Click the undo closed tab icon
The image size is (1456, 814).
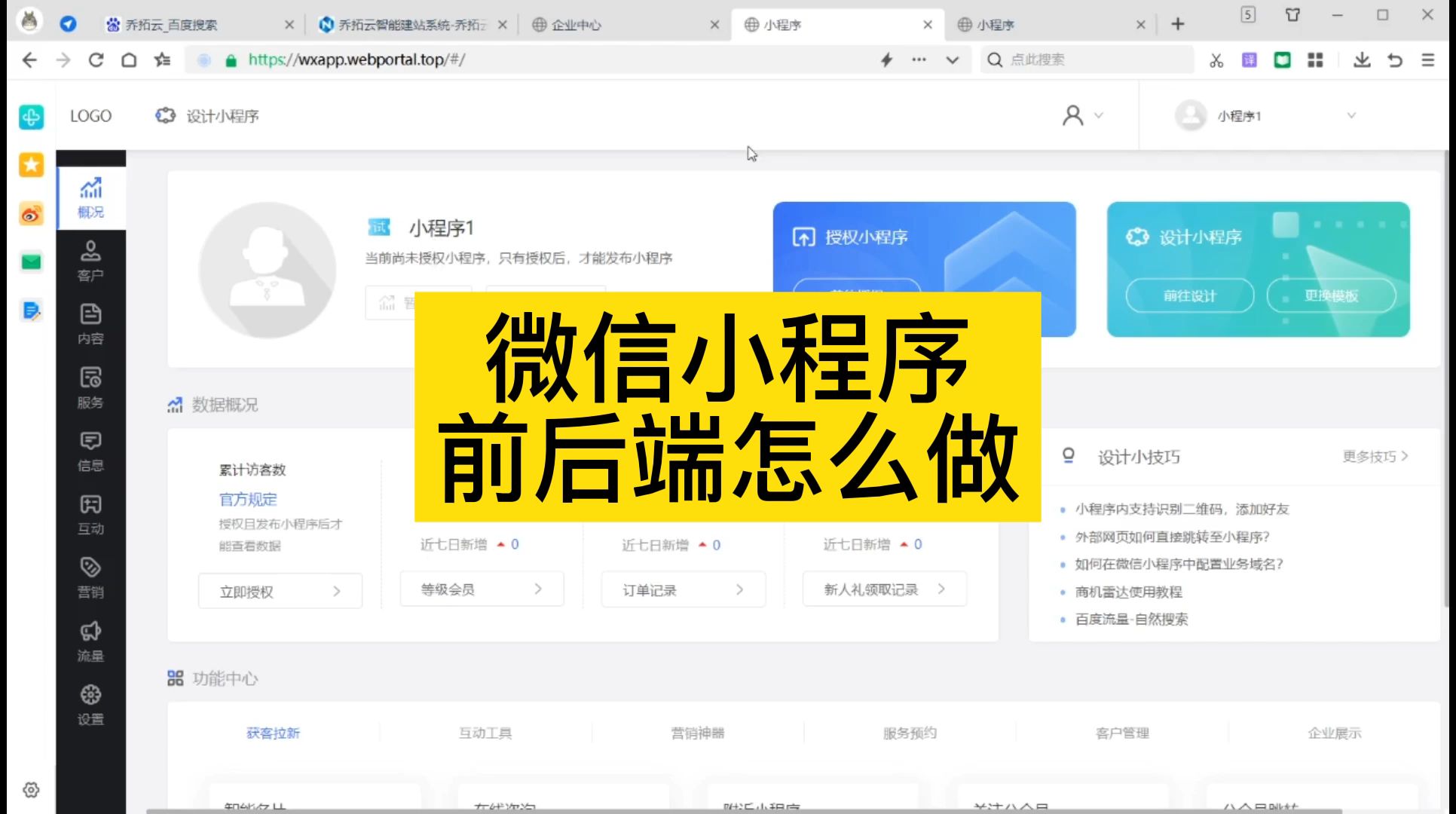click(x=1395, y=60)
